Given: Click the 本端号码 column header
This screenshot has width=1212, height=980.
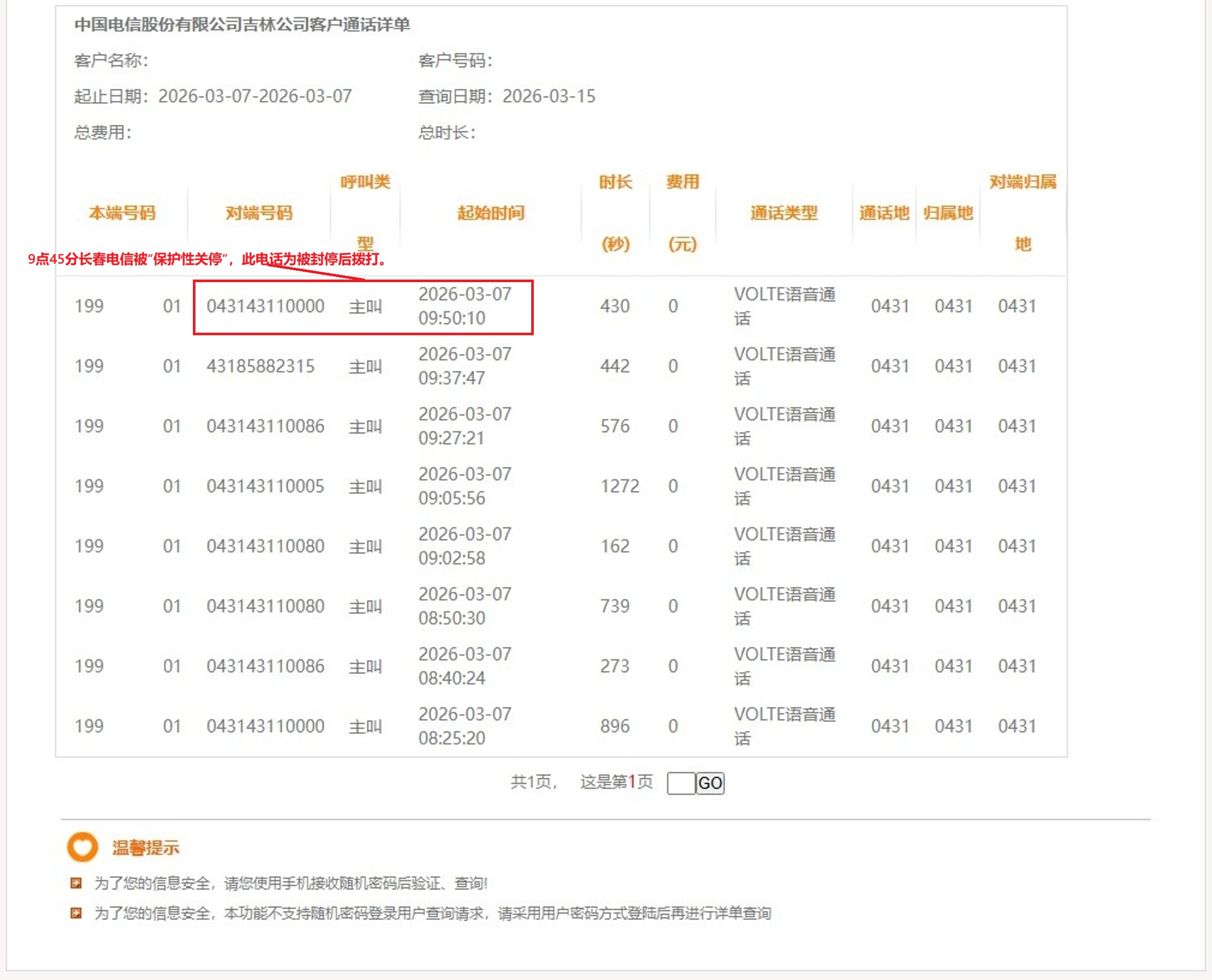Looking at the screenshot, I should coord(122,213).
